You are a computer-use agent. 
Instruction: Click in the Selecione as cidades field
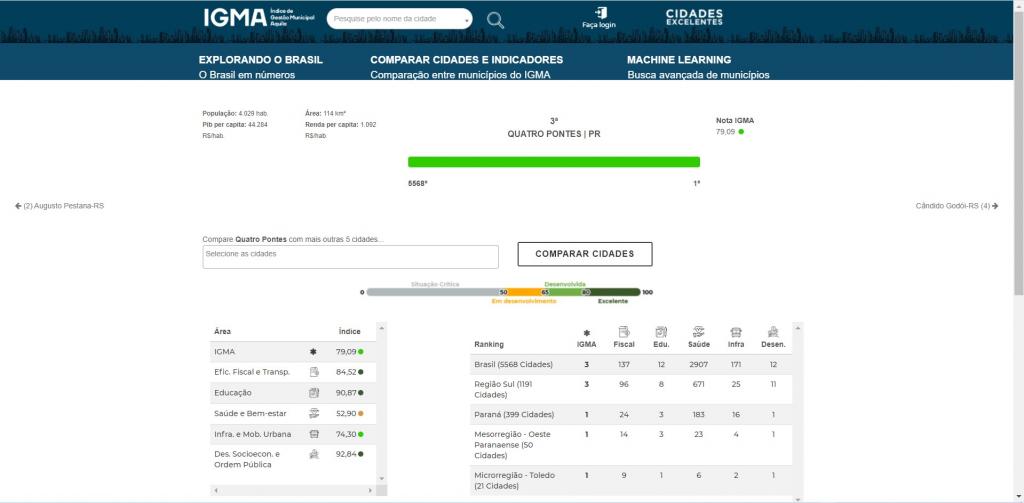click(350, 257)
